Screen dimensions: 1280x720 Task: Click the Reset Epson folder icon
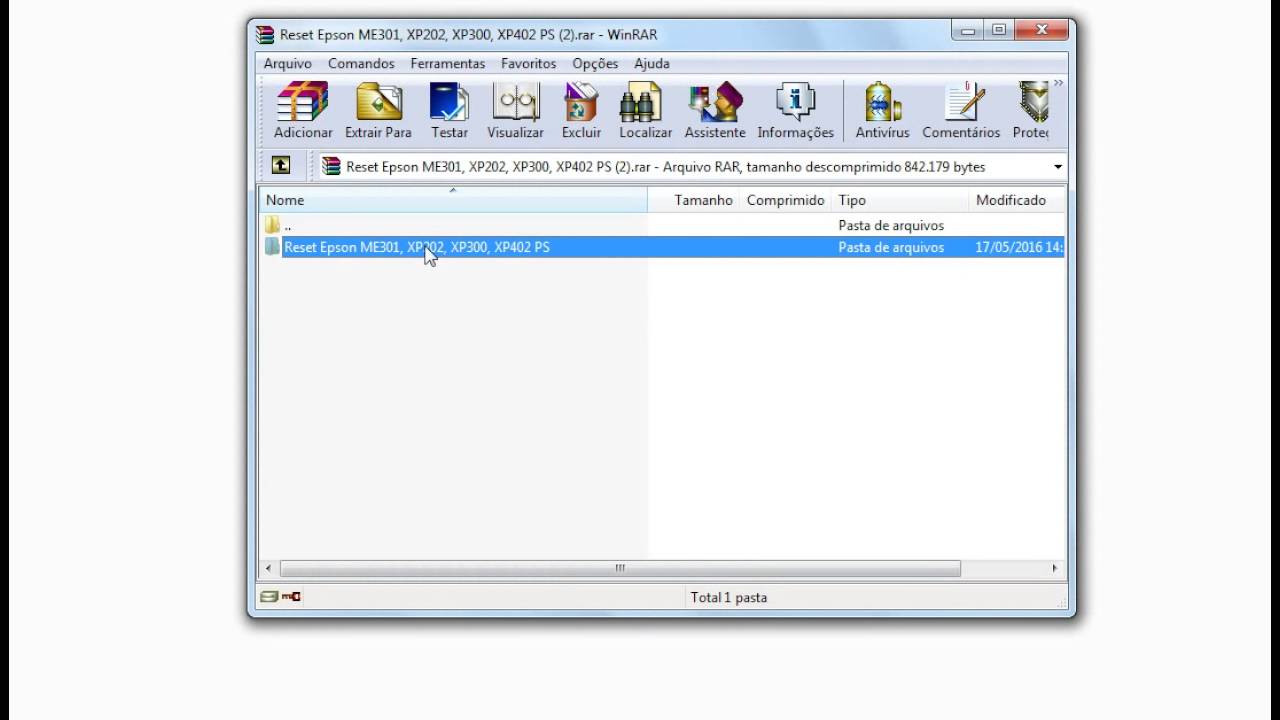click(x=273, y=247)
